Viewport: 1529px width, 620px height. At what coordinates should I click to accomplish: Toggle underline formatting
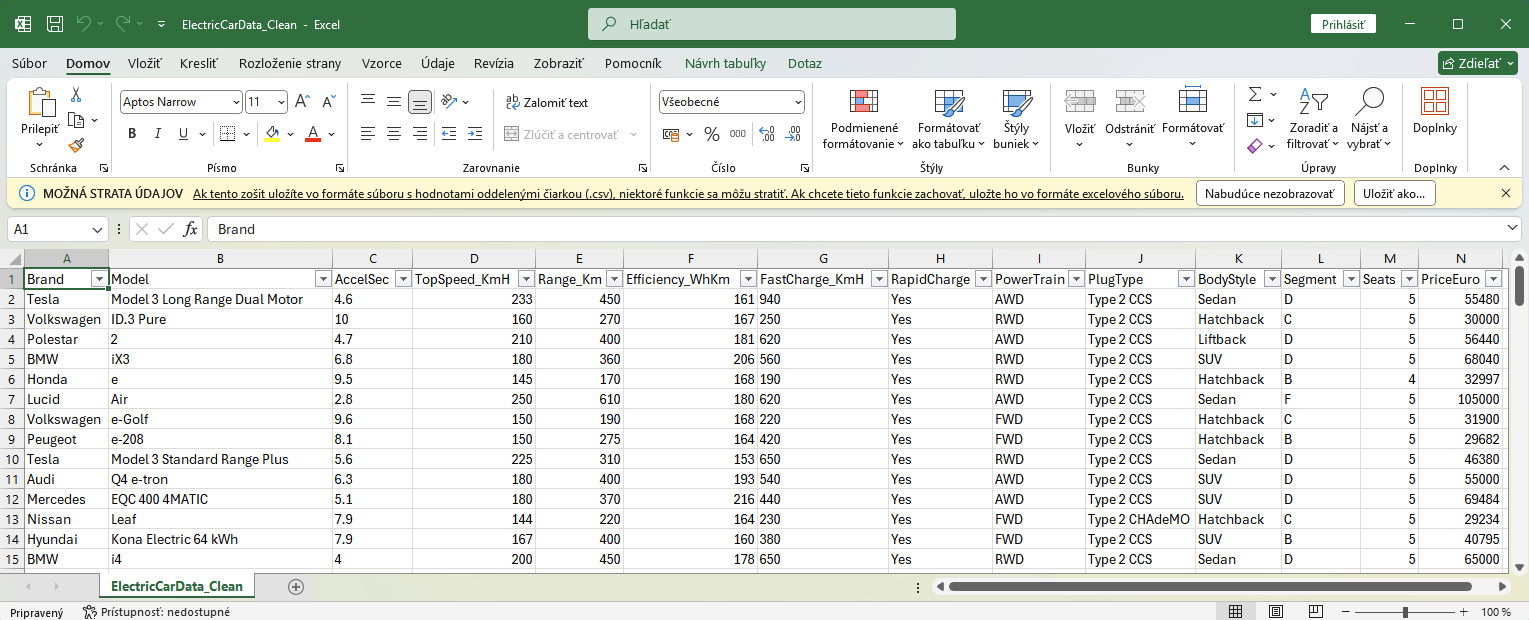coord(183,134)
